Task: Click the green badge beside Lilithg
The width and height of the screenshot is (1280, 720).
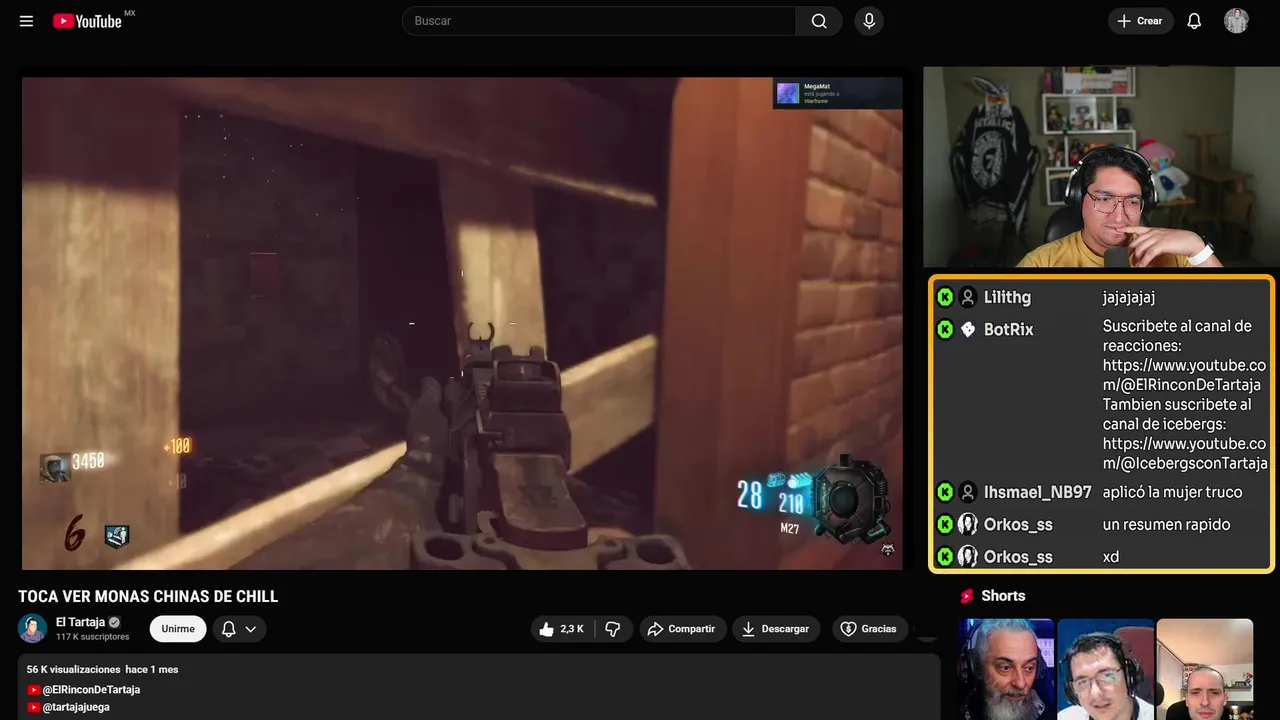Action: (945, 297)
